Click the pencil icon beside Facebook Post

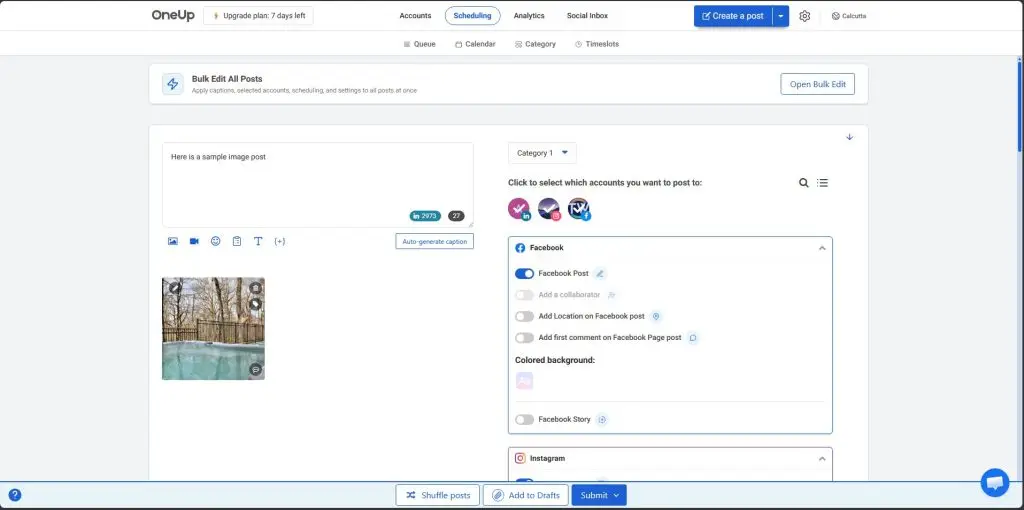(x=600, y=274)
